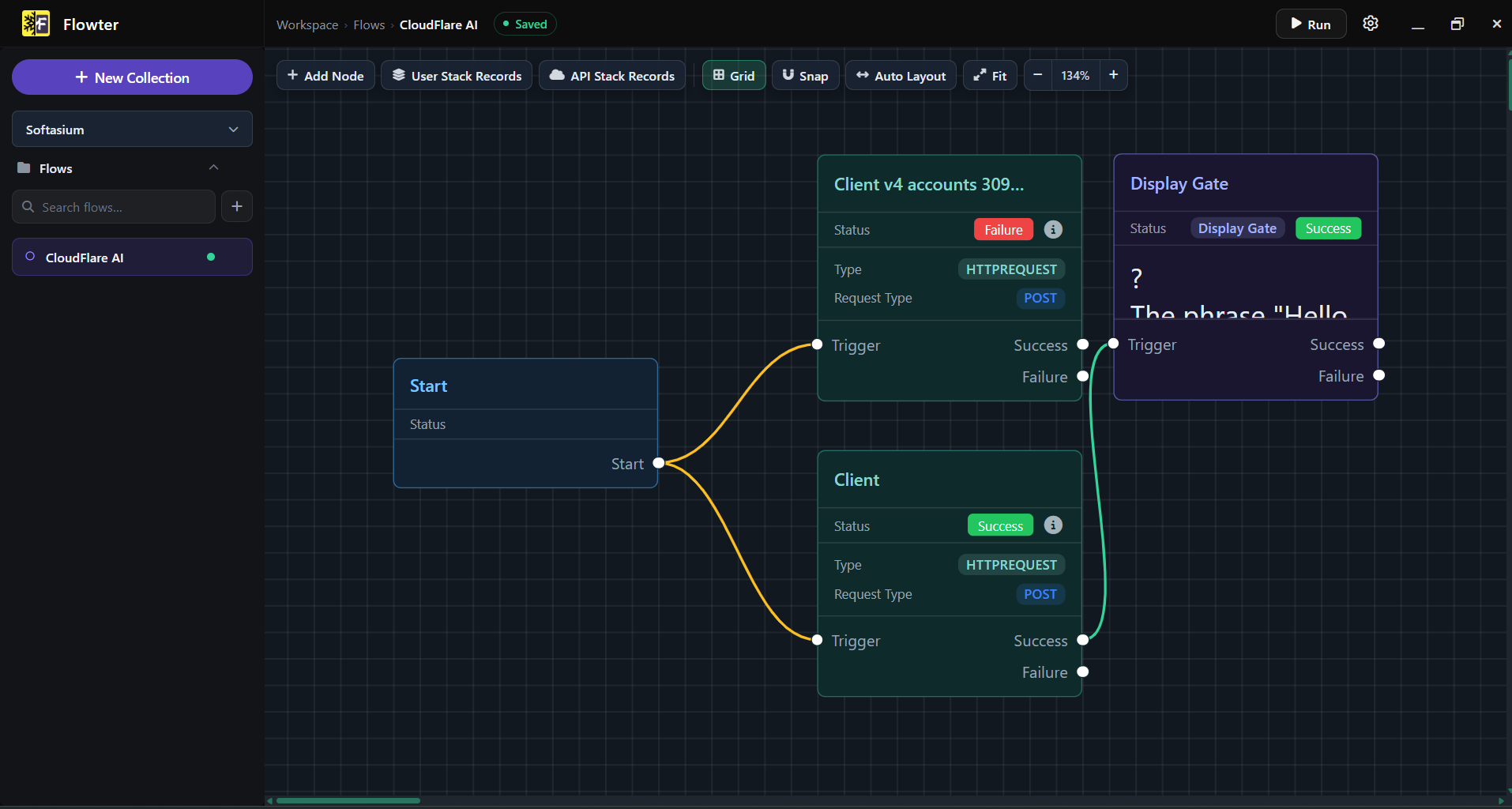Click Success port of Client node
The height and width of the screenshot is (809, 1512).
pos(1083,640)
